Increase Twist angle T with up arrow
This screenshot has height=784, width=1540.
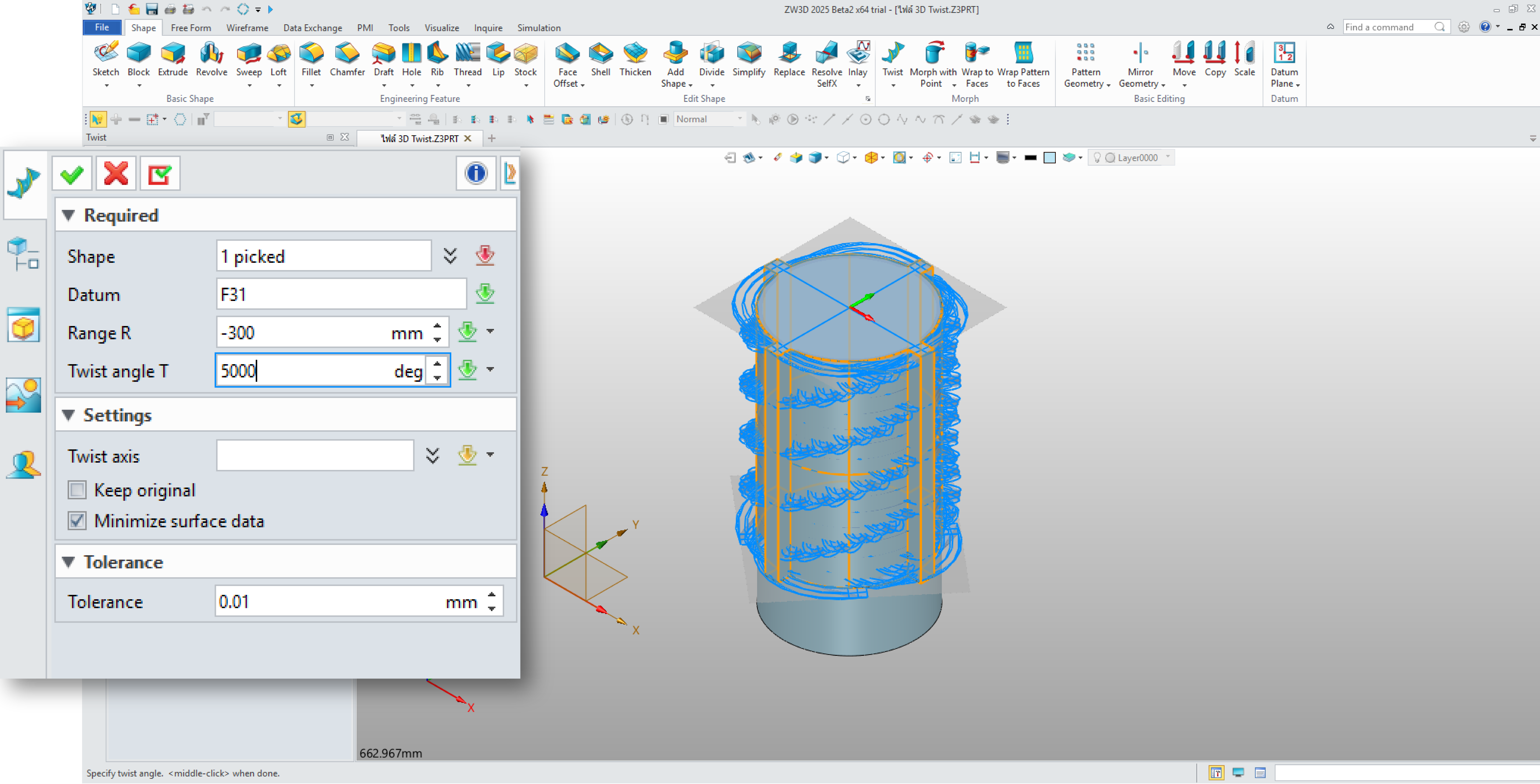[438, 363]
